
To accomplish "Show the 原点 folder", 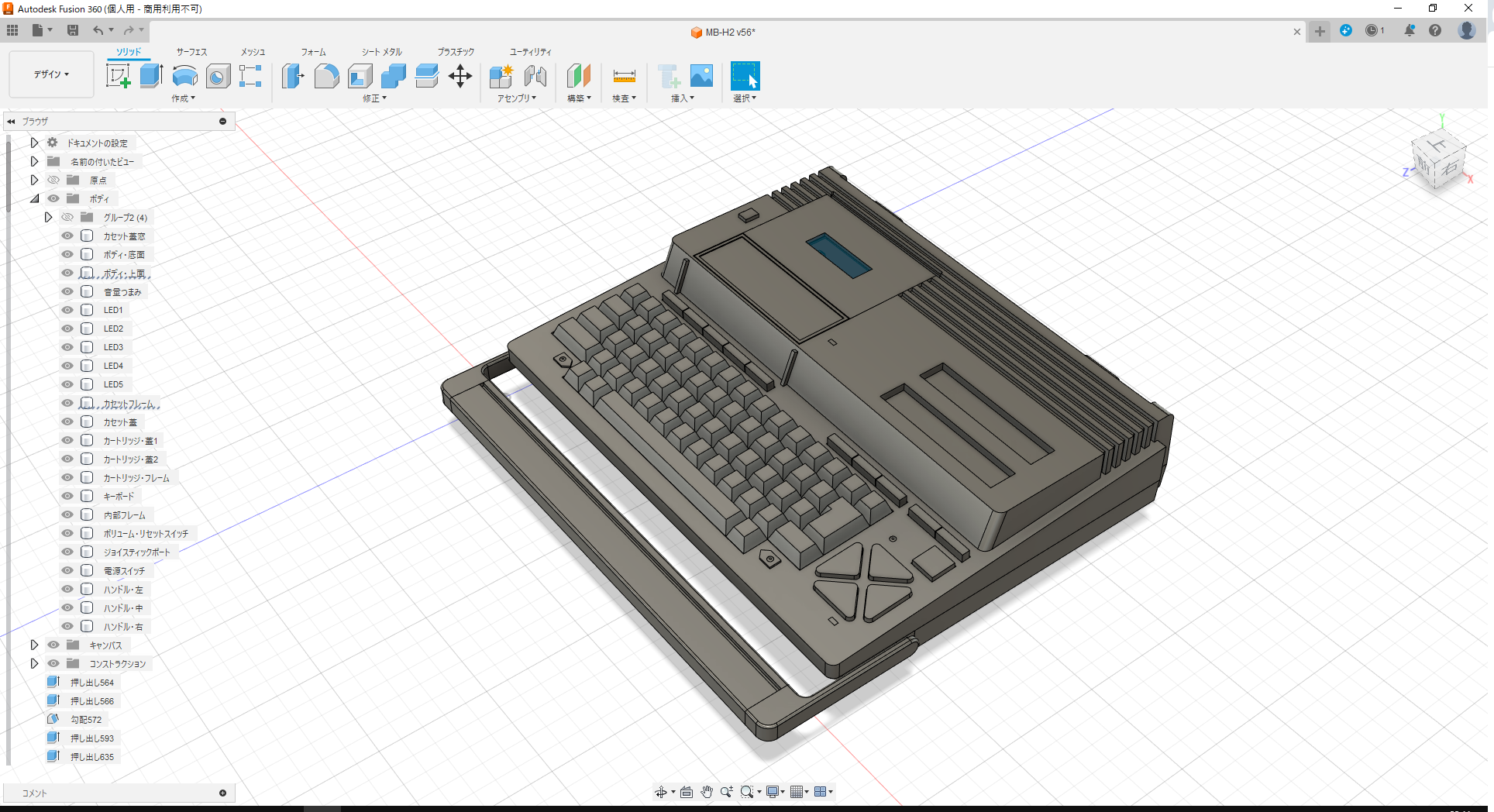I will (53, 179).
